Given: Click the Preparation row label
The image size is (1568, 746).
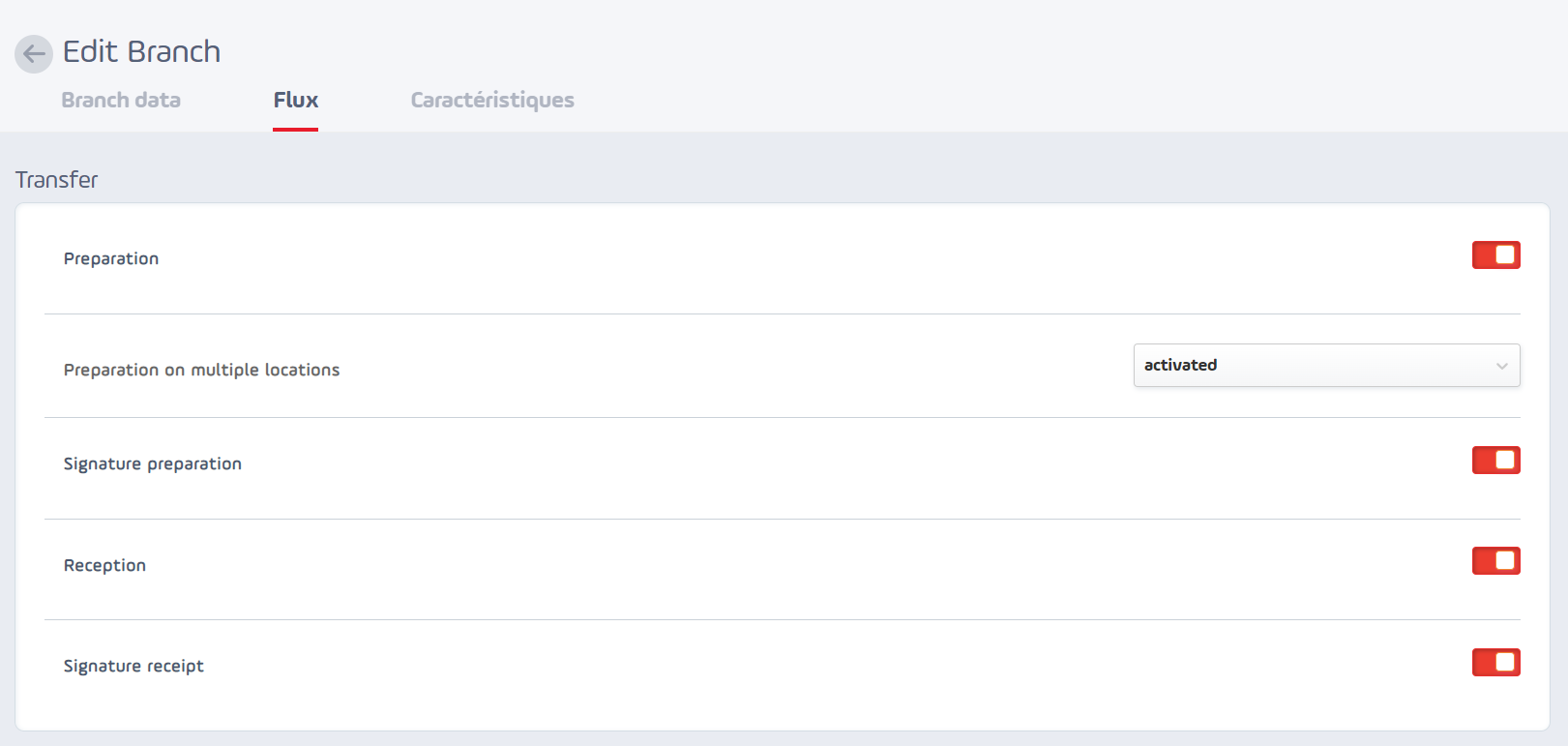Looking at the screenshot, I should click(111, 258).
